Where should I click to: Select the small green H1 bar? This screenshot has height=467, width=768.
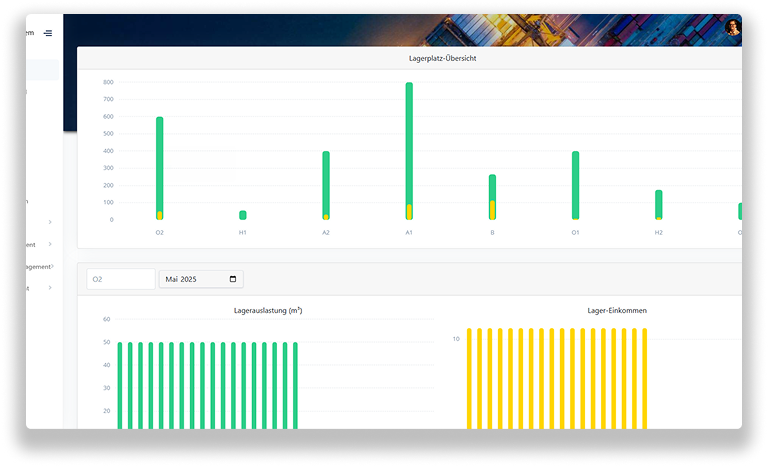[x=242, y=215]
